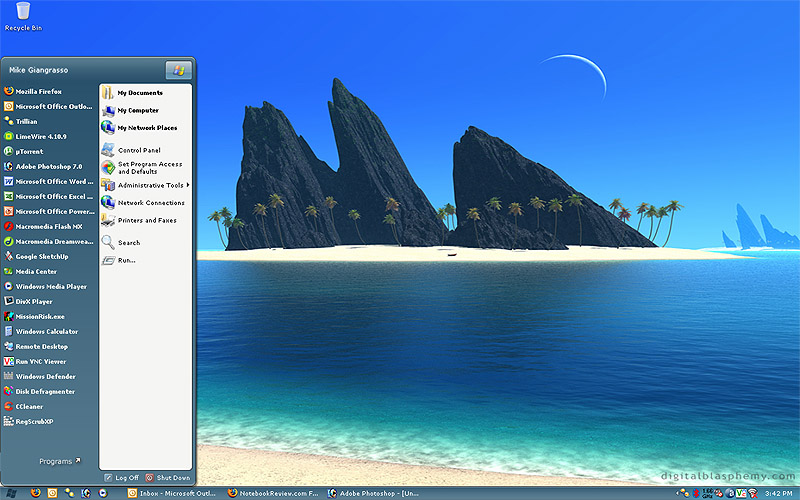Switch to NotebookReview.com Firefox taskbar window

pos(273,493)
